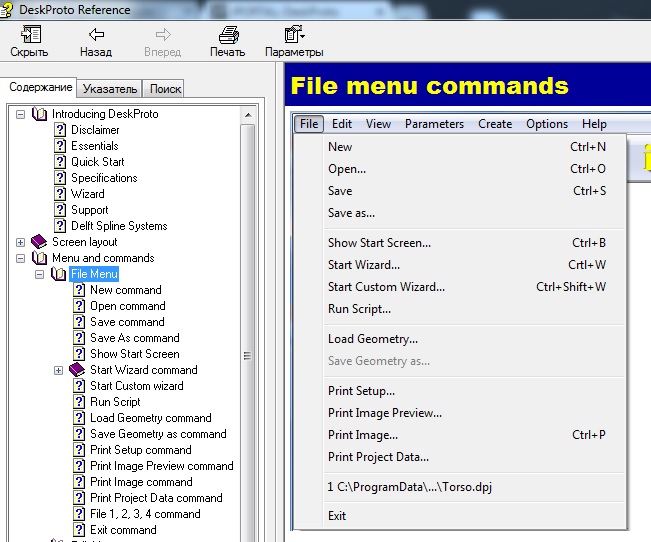Click the DeskProto Reference title bar icon
651x542 pixels.
6,9
